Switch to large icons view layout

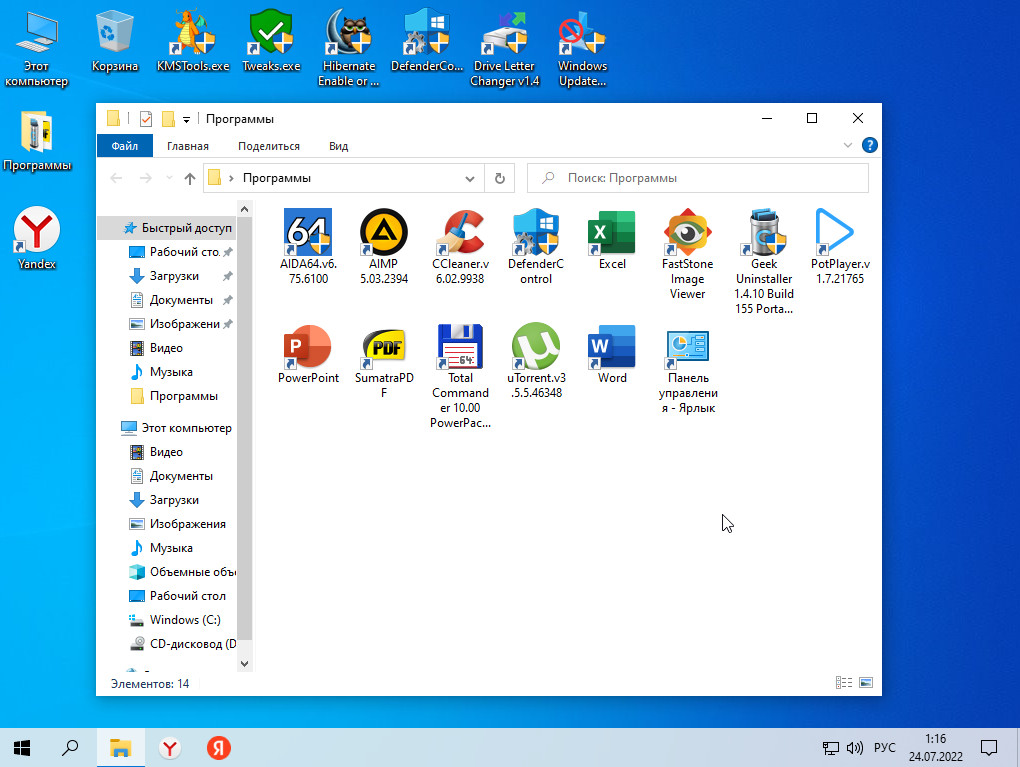coord(866,682)
